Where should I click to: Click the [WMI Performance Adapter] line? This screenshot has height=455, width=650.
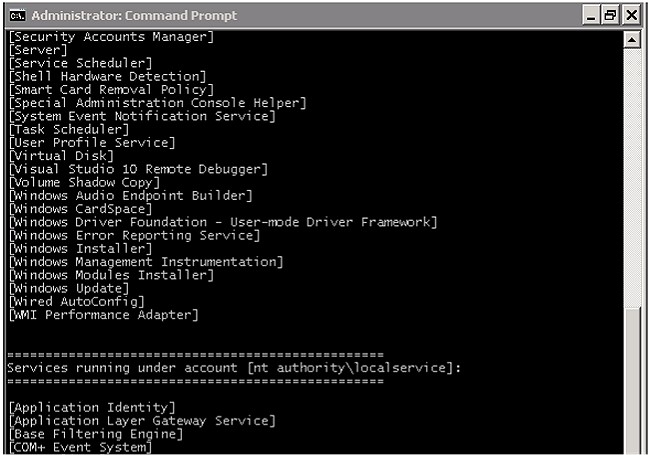click(x=102, y=315)
